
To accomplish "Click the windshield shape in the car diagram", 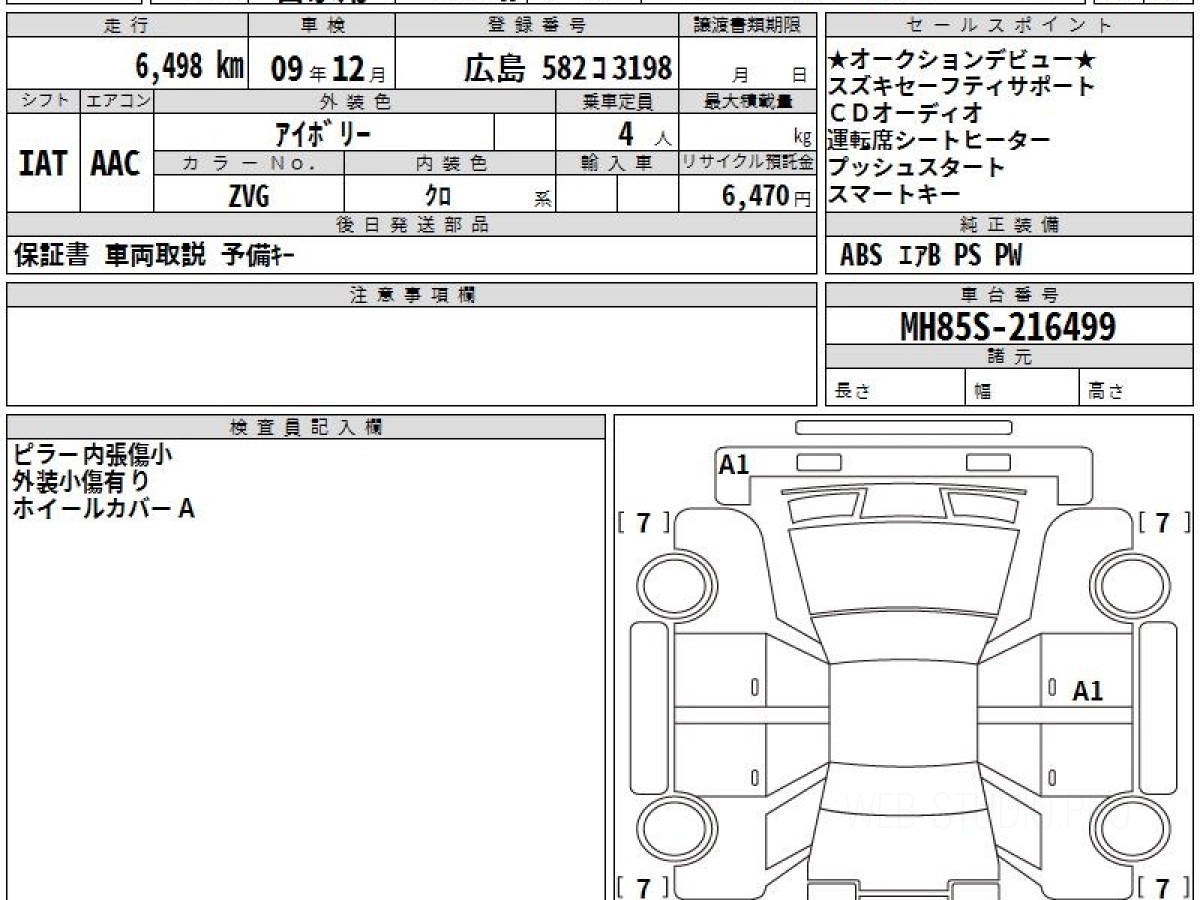I will 902,572.
